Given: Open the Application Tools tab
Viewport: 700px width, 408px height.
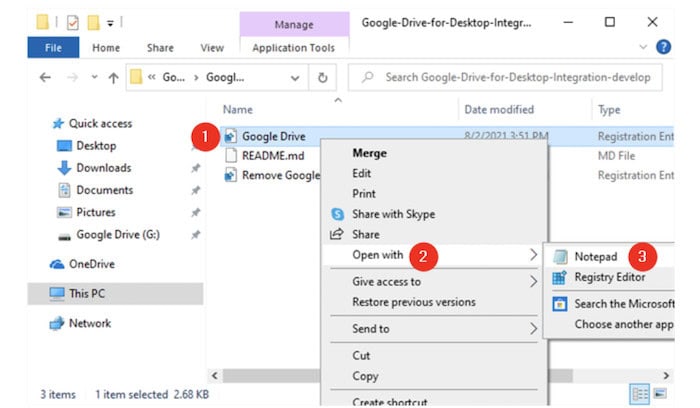Looking at the screenshot, I should click(x=293, y=48).
